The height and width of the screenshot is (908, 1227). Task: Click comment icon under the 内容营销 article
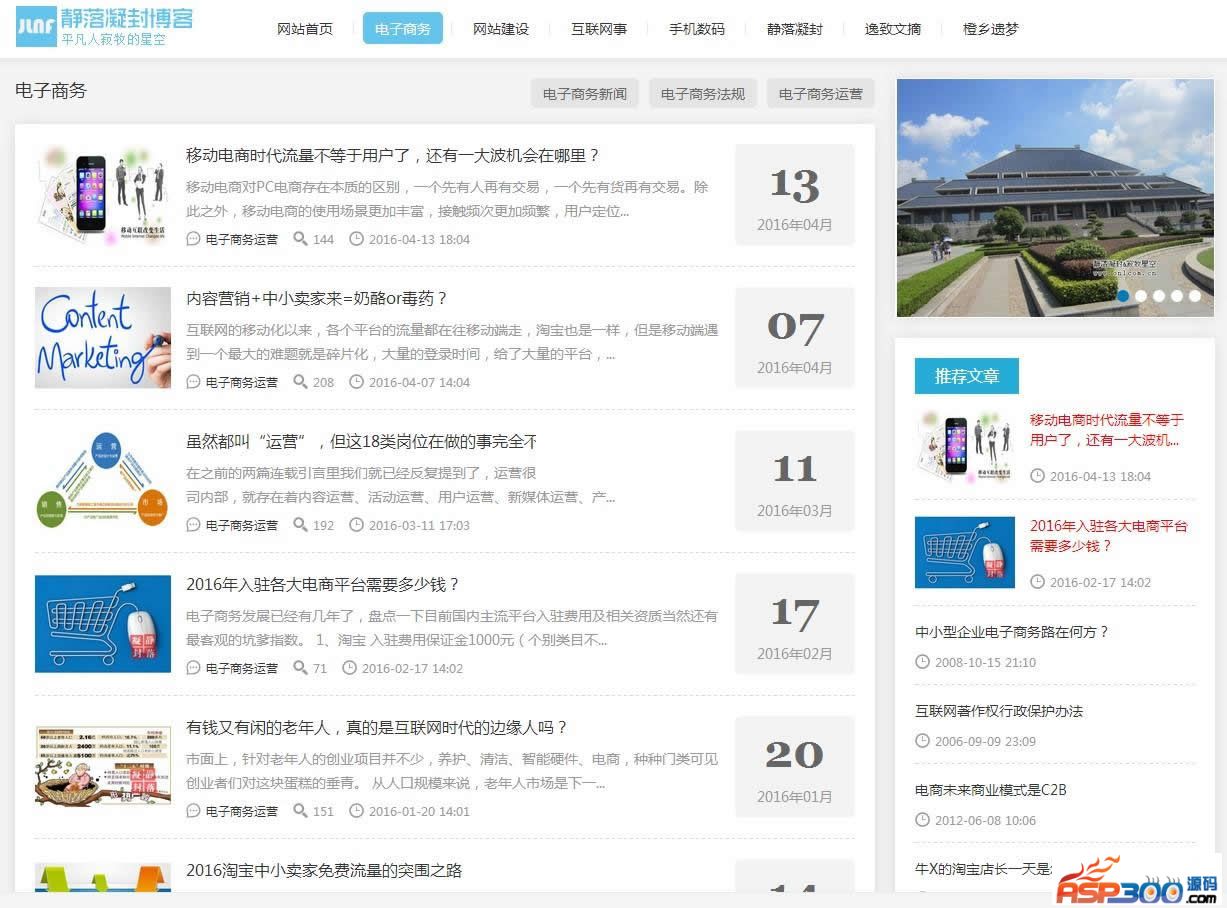coord(193,382)
